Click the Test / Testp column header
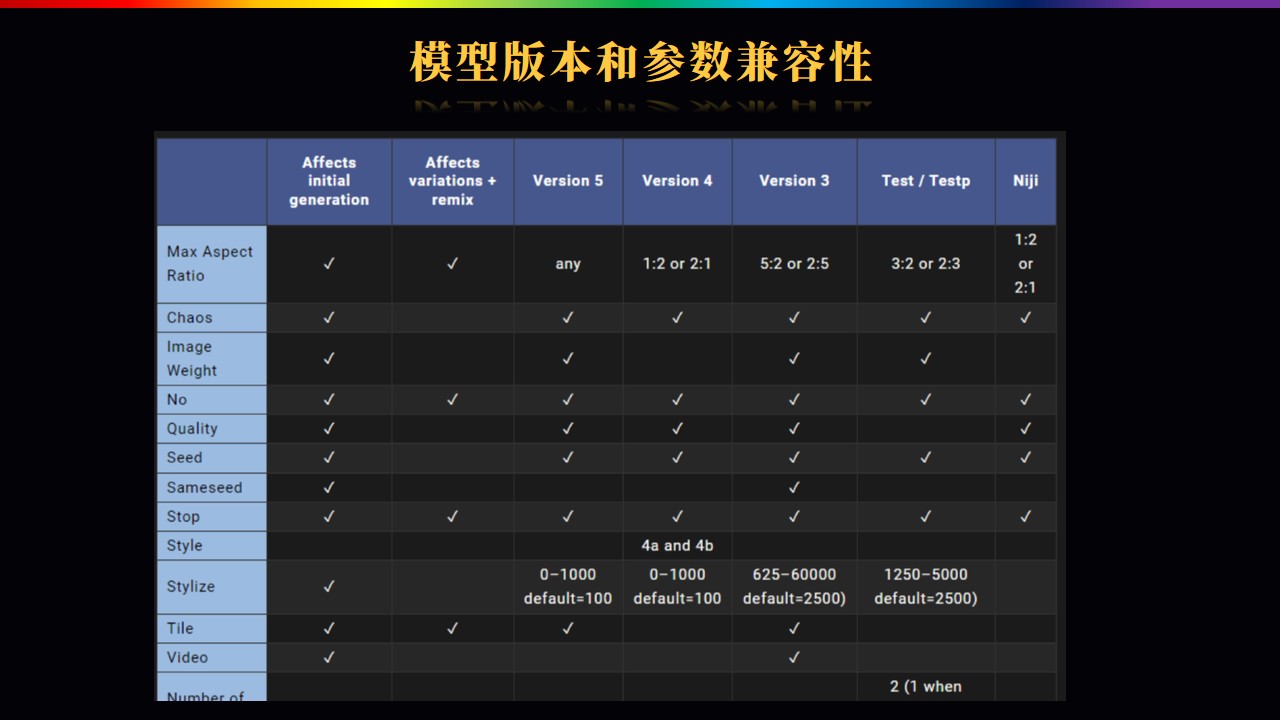1280x720 pixels. (925, 181)
